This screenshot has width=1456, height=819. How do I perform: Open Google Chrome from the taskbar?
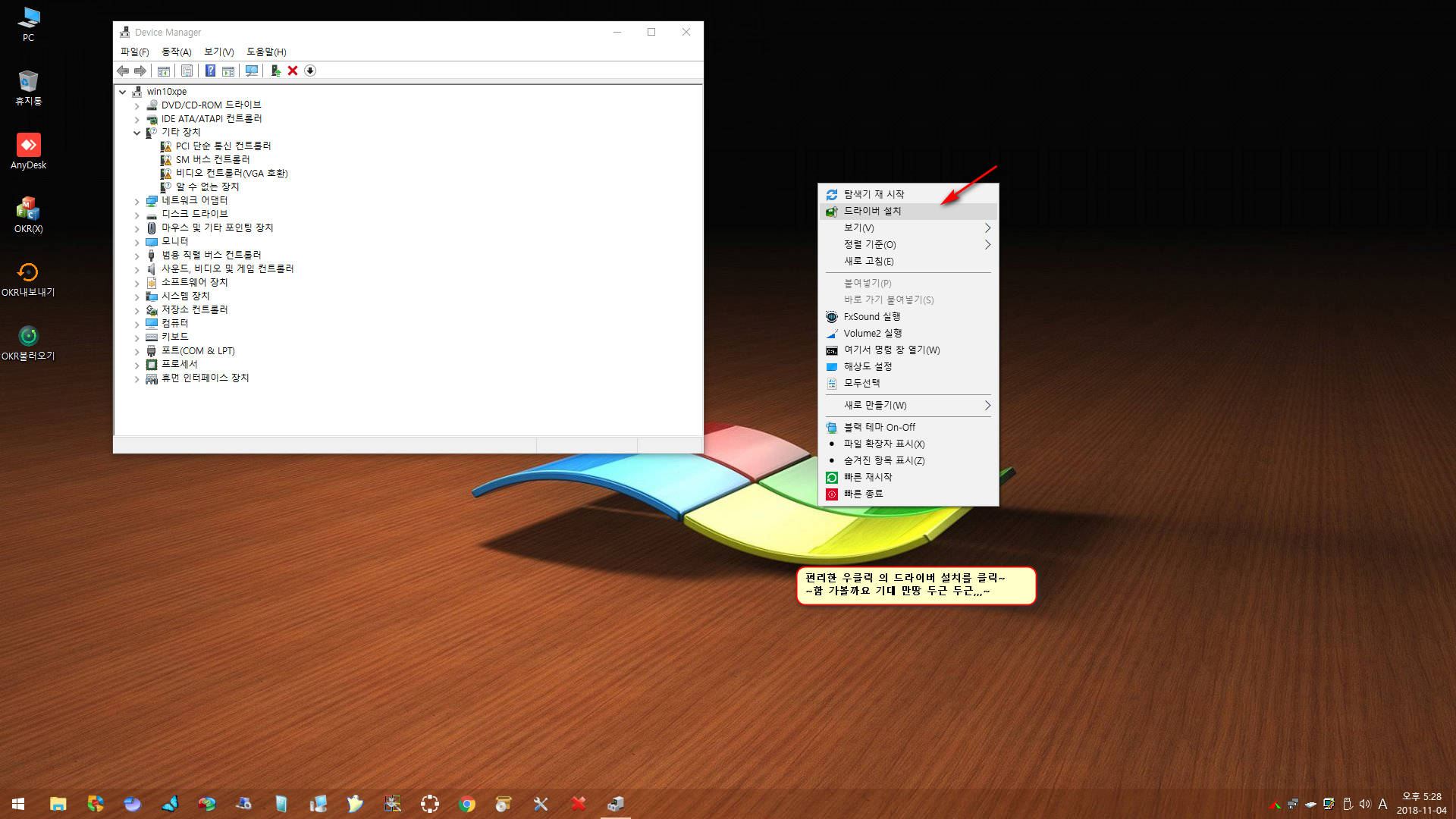(x=467, y=804)
